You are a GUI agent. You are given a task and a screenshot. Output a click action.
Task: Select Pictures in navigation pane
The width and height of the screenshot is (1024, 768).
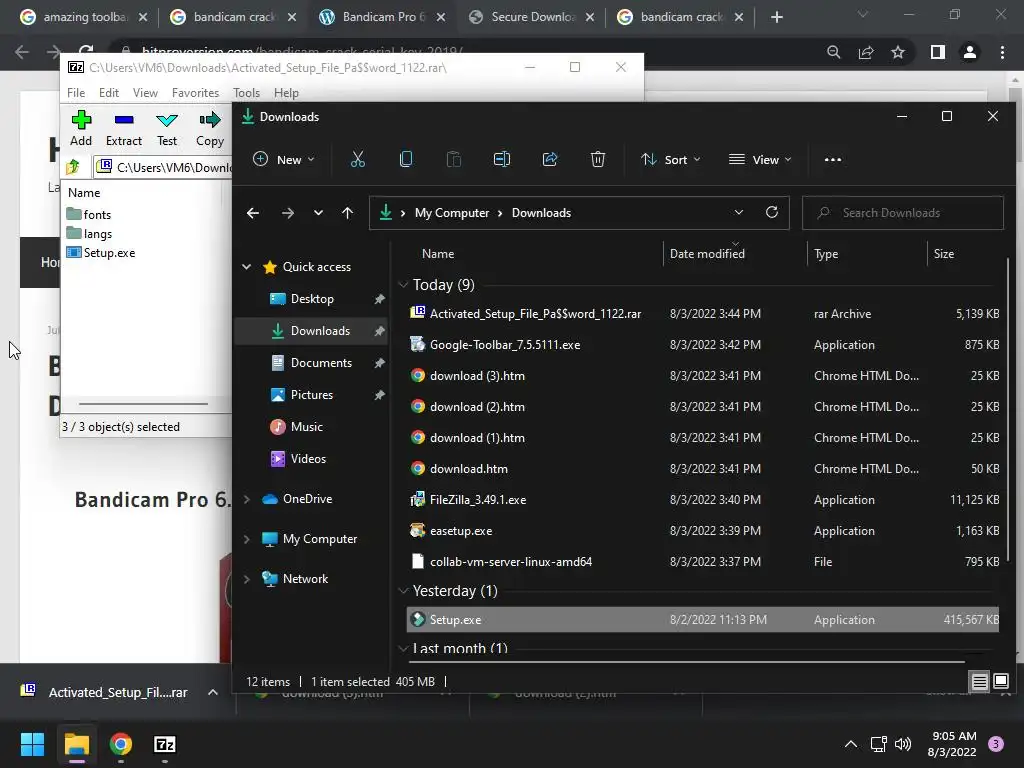click(x=312, y=395)
